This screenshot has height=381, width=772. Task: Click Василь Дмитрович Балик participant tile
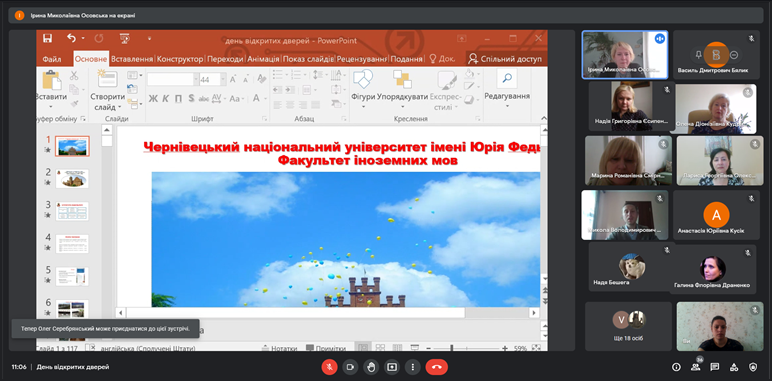tap(716, 55)
